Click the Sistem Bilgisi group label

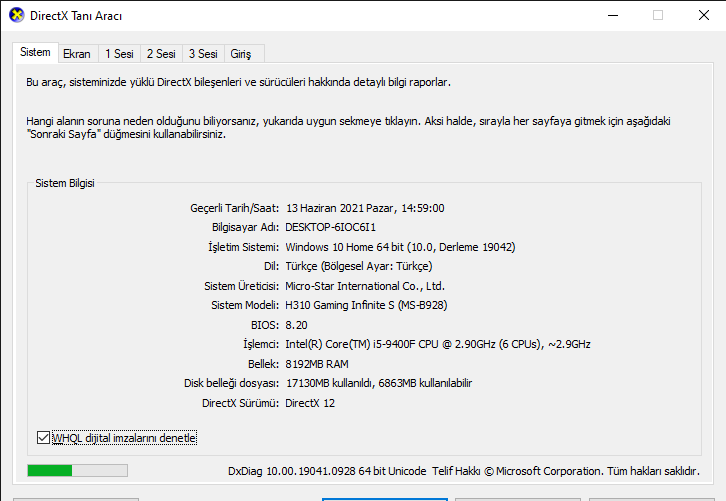(65, 183)
